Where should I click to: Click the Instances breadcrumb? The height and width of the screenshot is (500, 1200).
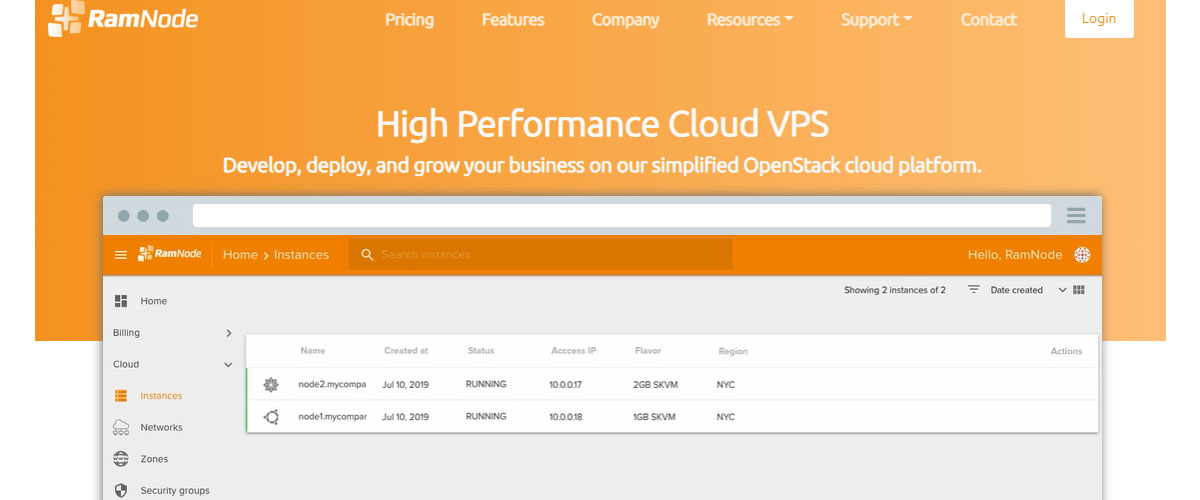301,255
